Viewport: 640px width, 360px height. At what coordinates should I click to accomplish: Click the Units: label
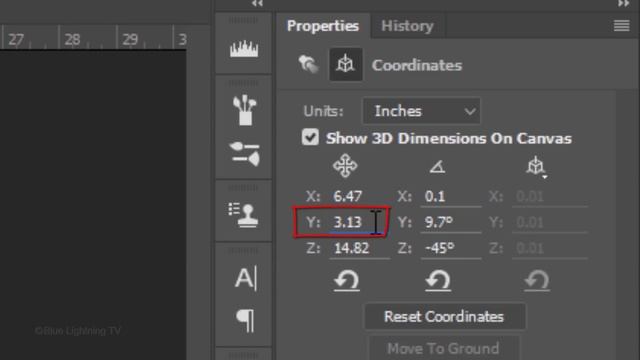(323, 111)
